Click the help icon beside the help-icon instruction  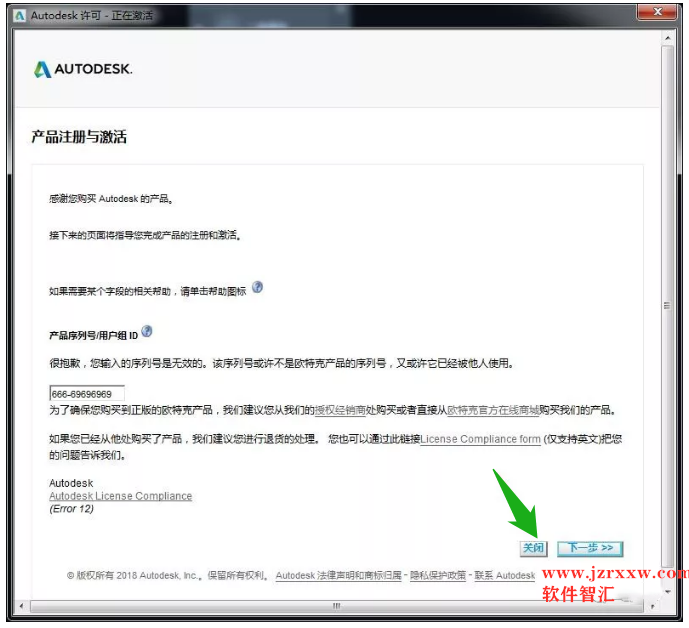(257, 287)
